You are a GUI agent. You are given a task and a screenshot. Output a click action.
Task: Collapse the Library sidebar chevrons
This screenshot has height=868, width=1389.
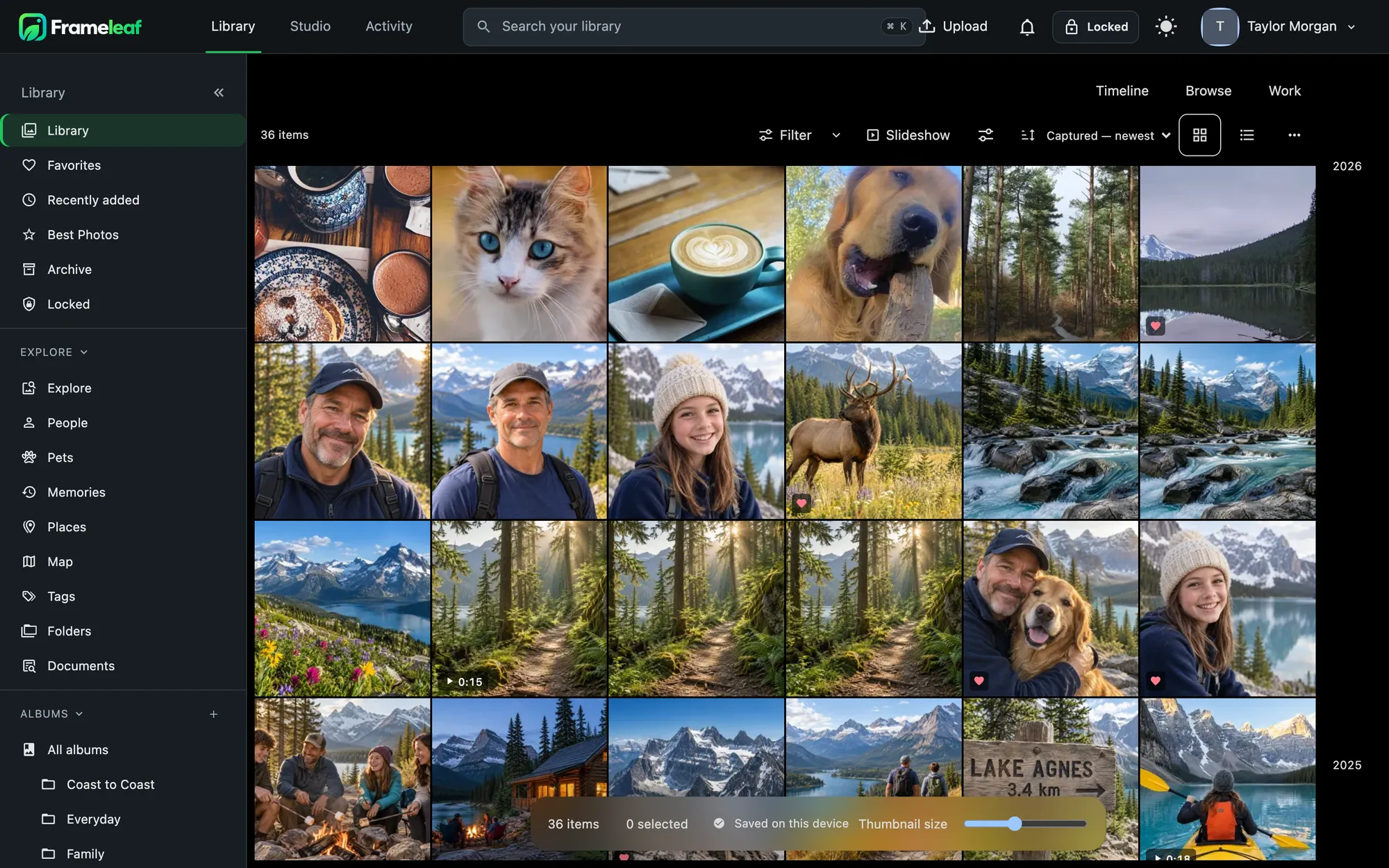click(x=219, y=92)
